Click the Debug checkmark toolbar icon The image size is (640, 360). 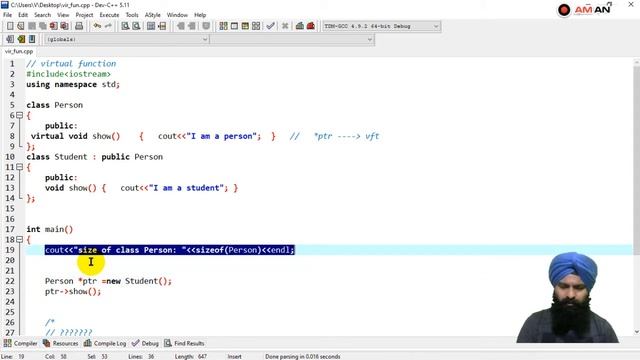pos(270,26)
